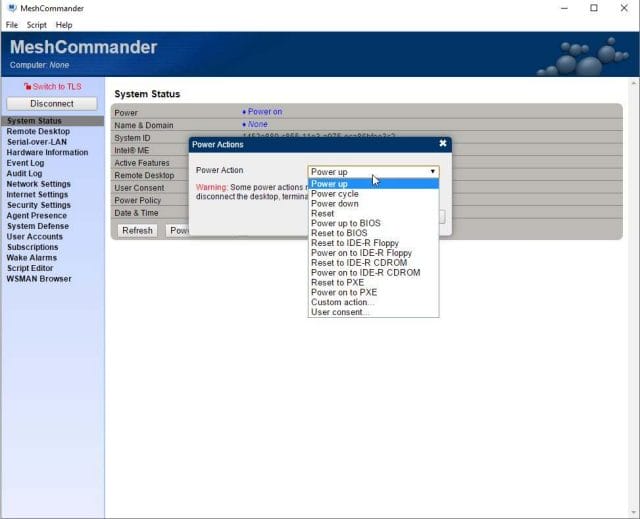Click the scrollbar up arrow
Screen dimensions: 640x519
coord(634,83)
